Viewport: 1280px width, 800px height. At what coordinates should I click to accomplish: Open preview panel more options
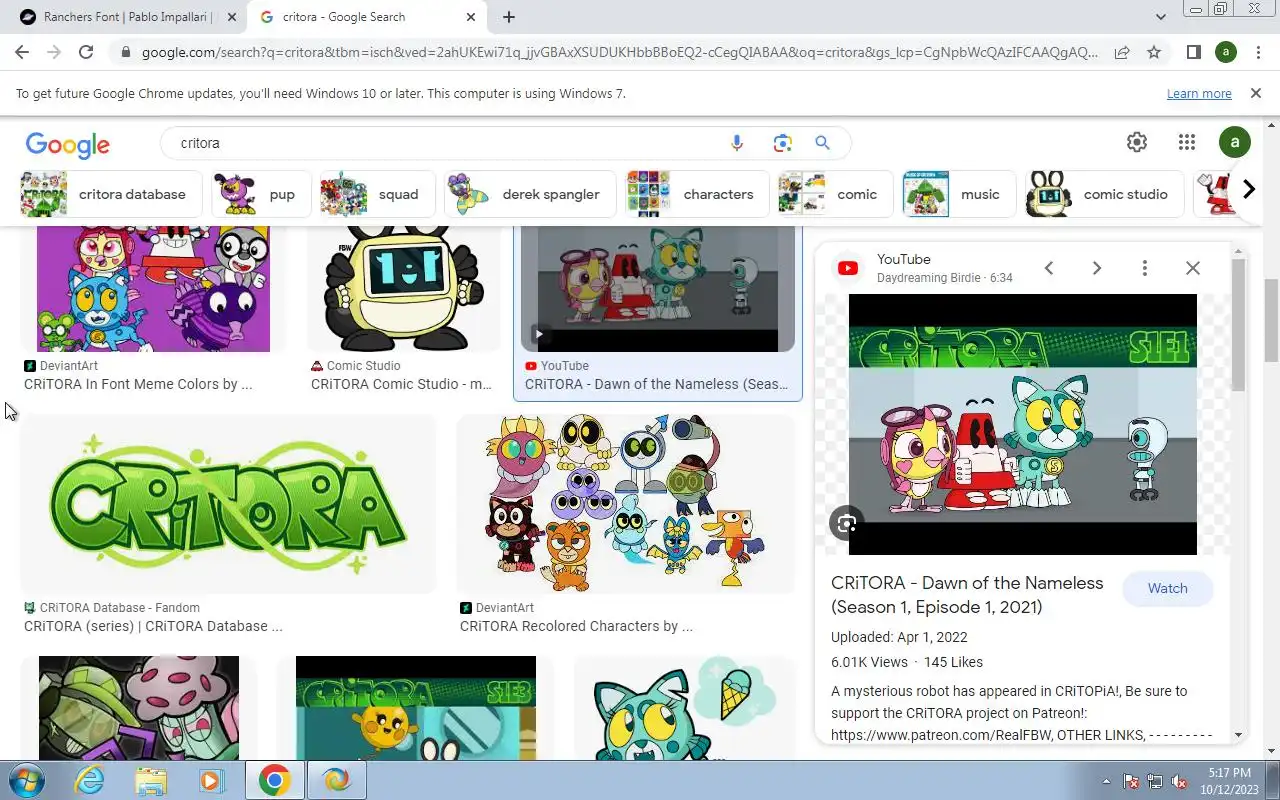coord(1145,268)
